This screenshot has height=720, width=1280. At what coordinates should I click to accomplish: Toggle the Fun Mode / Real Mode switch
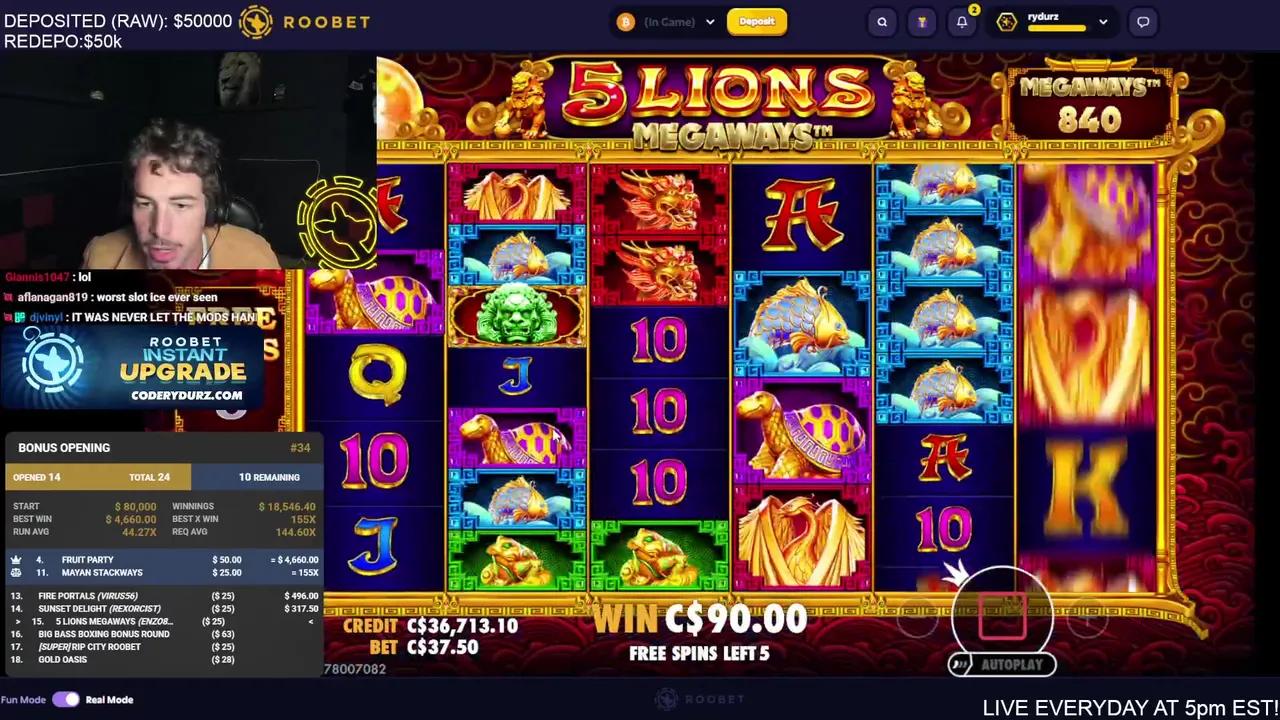pos(66,700)
